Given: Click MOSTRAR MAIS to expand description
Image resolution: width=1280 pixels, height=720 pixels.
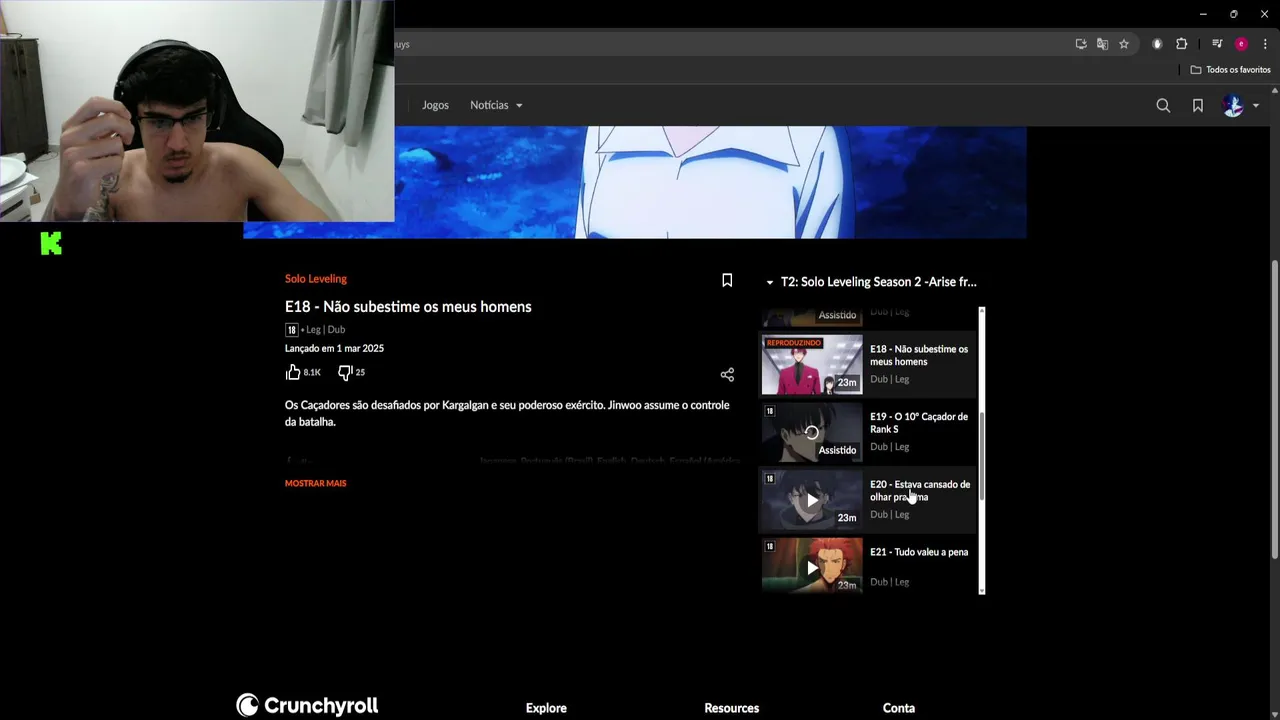Looking at the screenshot, I should click(315, 483).
